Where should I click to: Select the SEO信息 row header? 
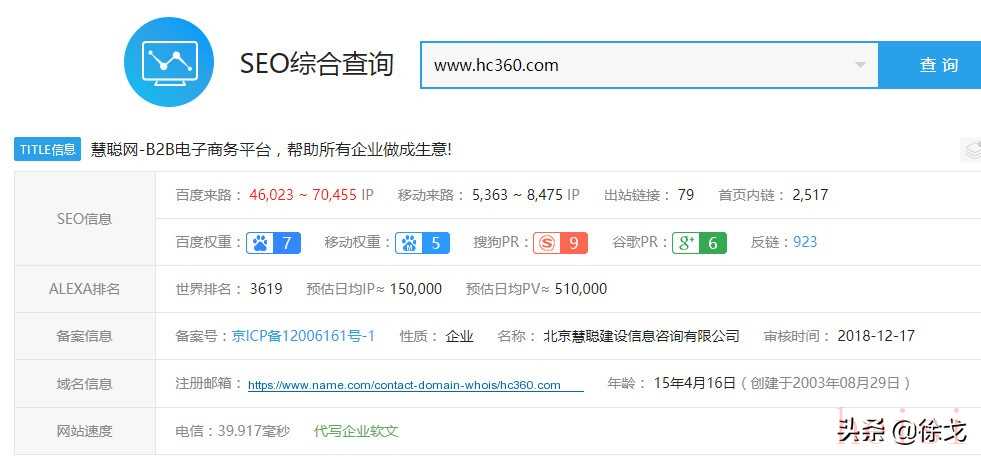point(84,218)
